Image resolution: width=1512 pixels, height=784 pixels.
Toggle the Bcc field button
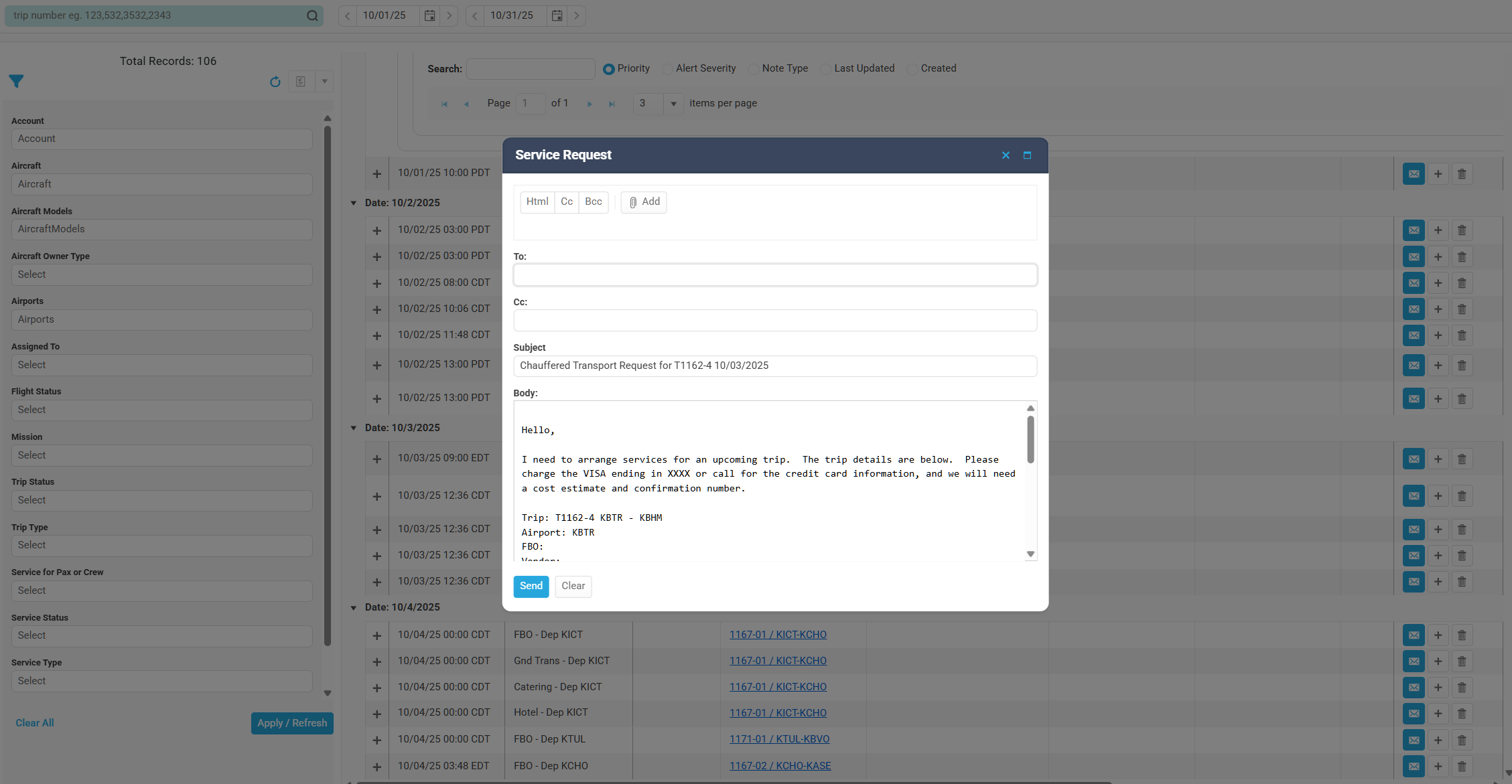(593, 202)
